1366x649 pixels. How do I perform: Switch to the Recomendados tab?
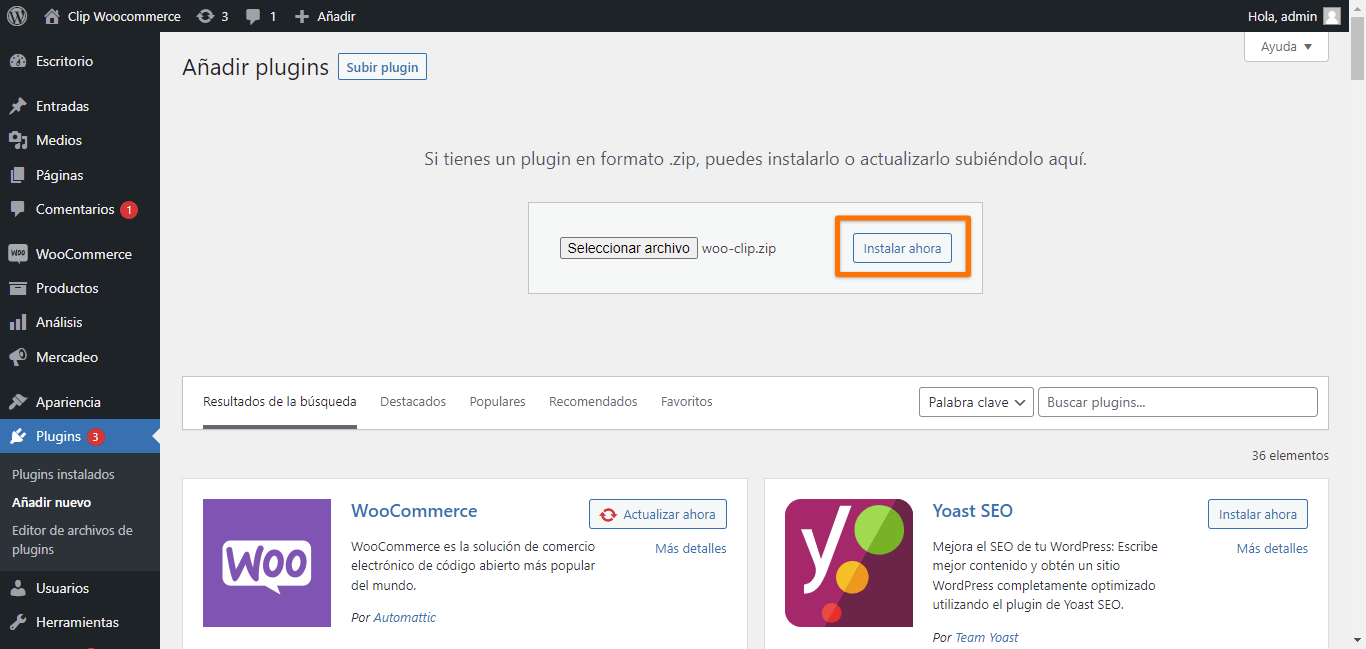pyautogui.click(x=593, y=402)
